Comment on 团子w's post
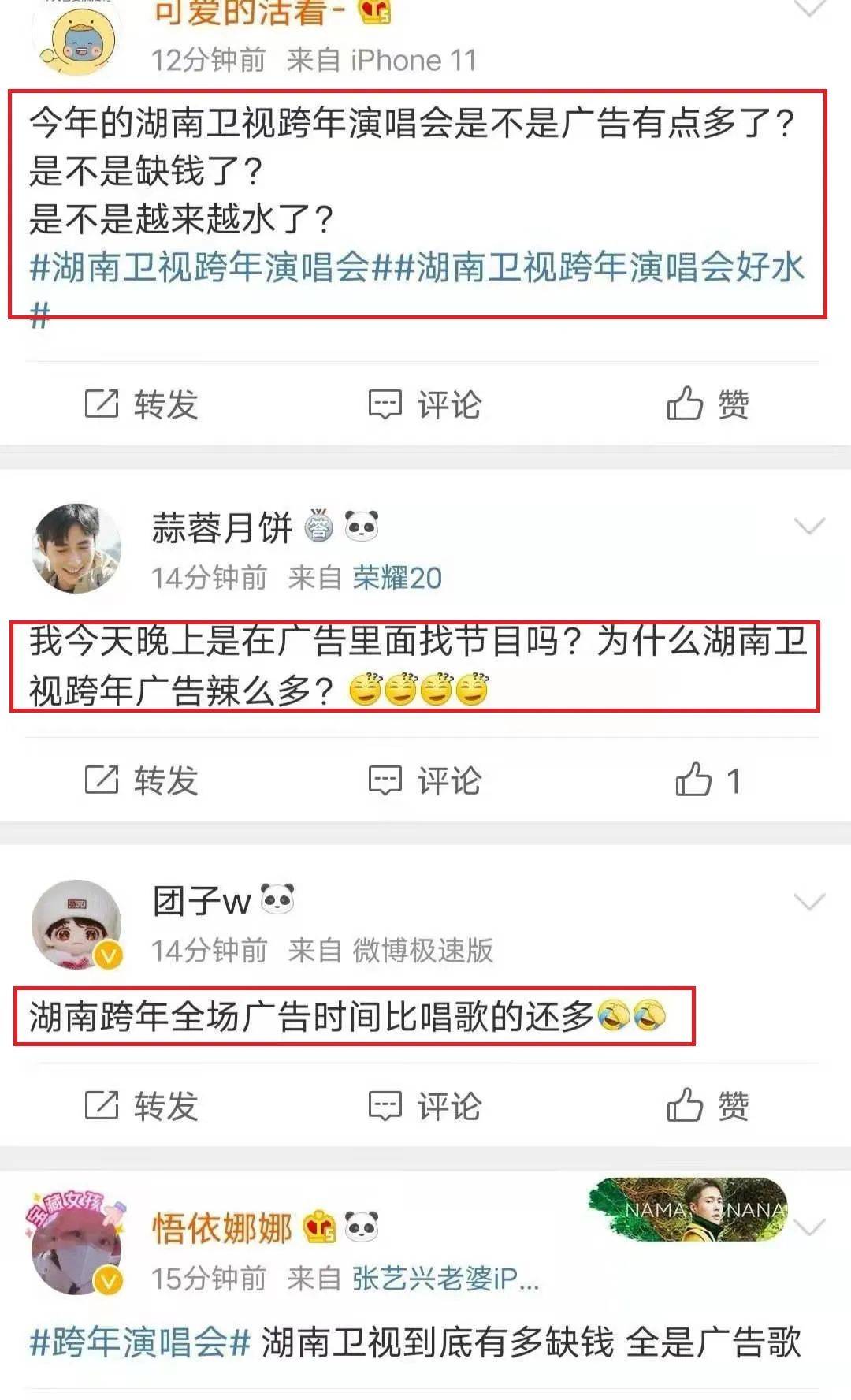 [425, 1105]
